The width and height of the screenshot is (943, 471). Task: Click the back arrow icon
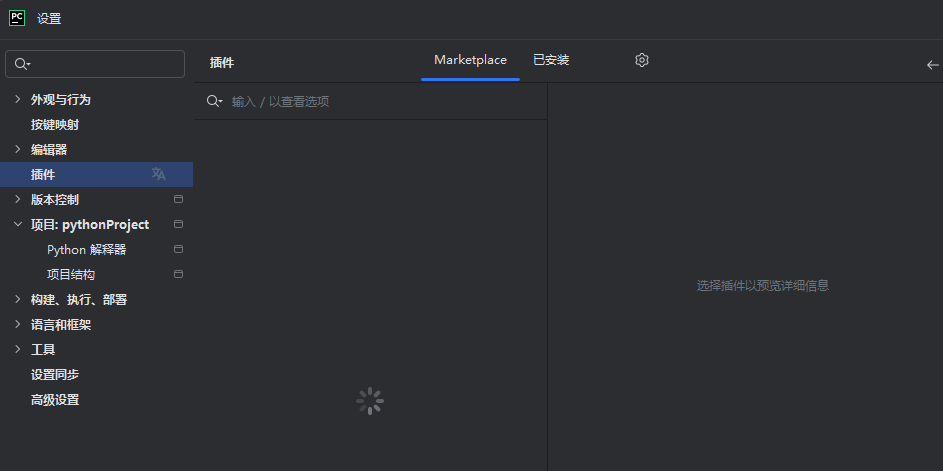(933, 65)
